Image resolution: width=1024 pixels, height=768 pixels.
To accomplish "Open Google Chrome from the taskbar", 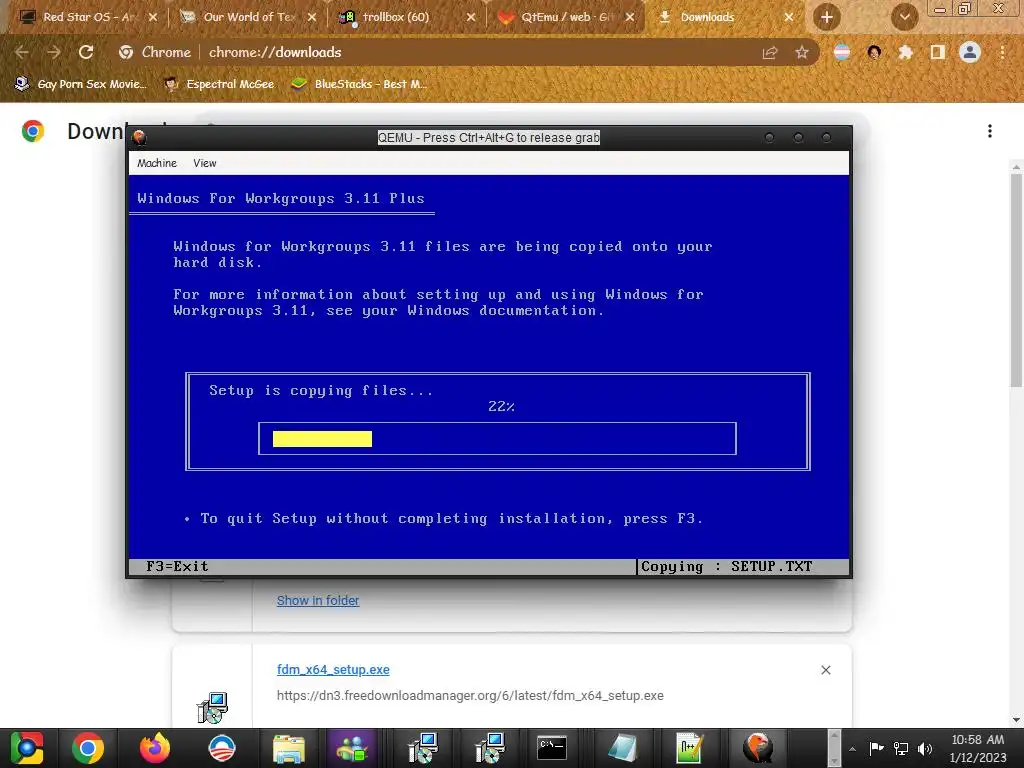I will [x=88, y=748].
